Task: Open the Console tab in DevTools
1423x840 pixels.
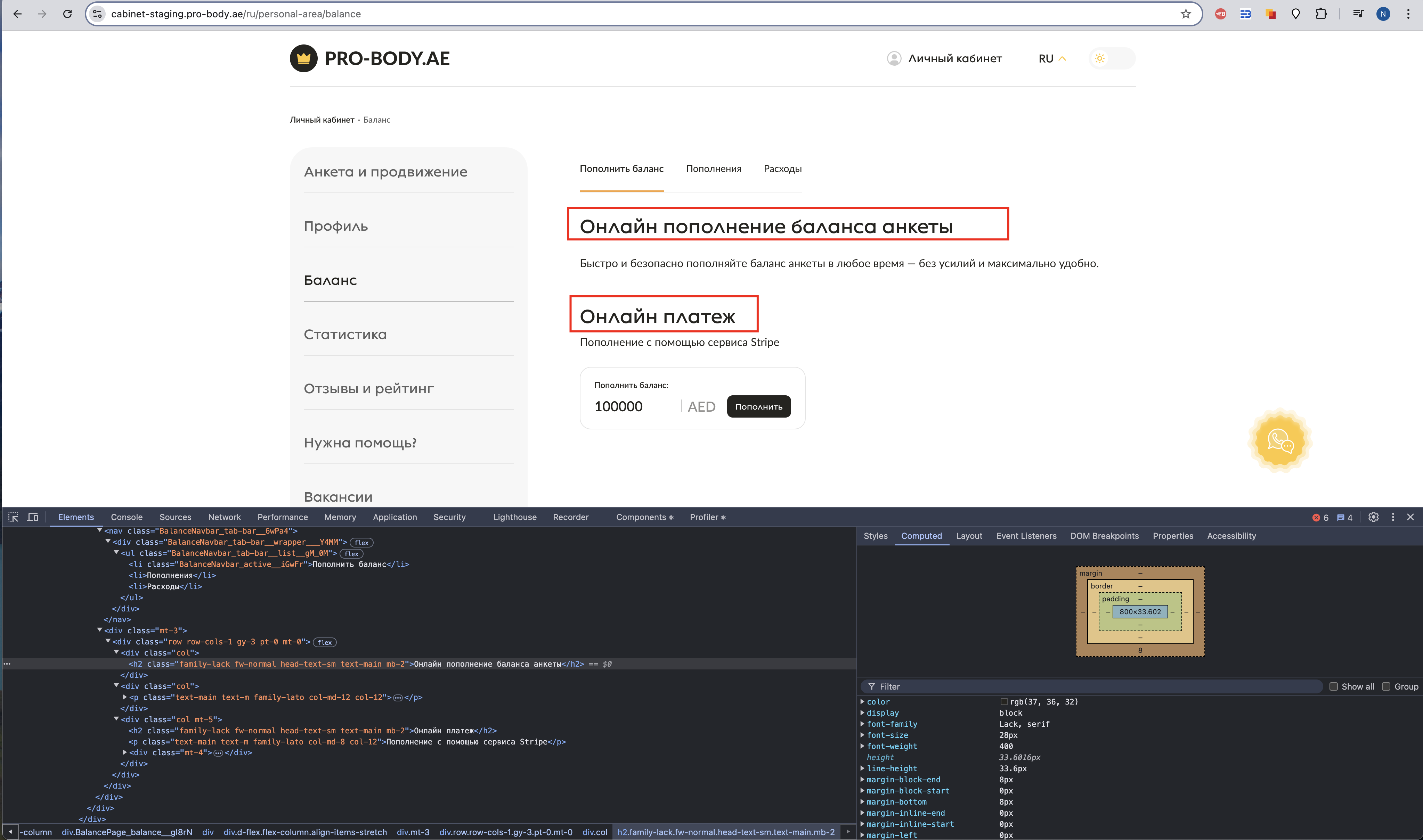Action: 126,517
